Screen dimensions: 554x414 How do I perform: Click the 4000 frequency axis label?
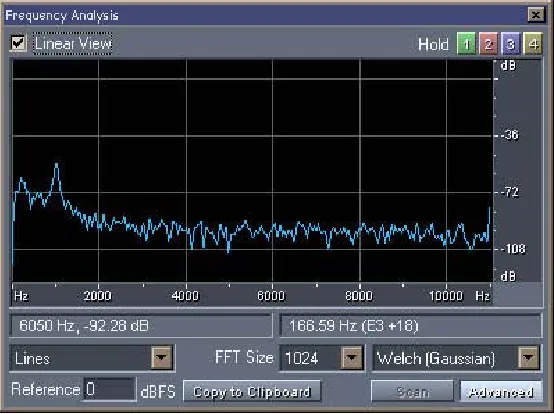(x=185, y=295)
